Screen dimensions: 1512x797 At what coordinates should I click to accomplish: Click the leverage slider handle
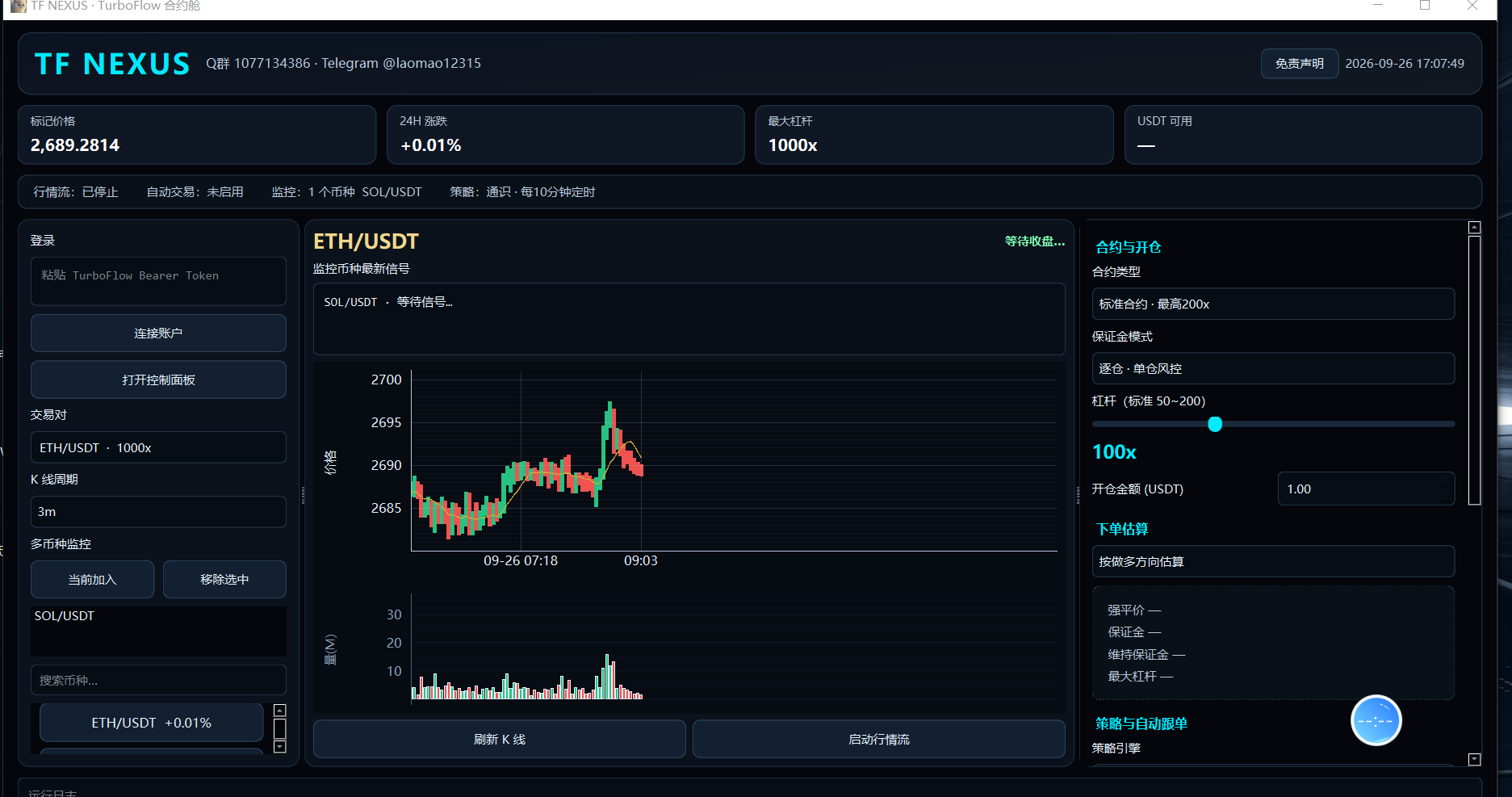(x=1215, y=424)
